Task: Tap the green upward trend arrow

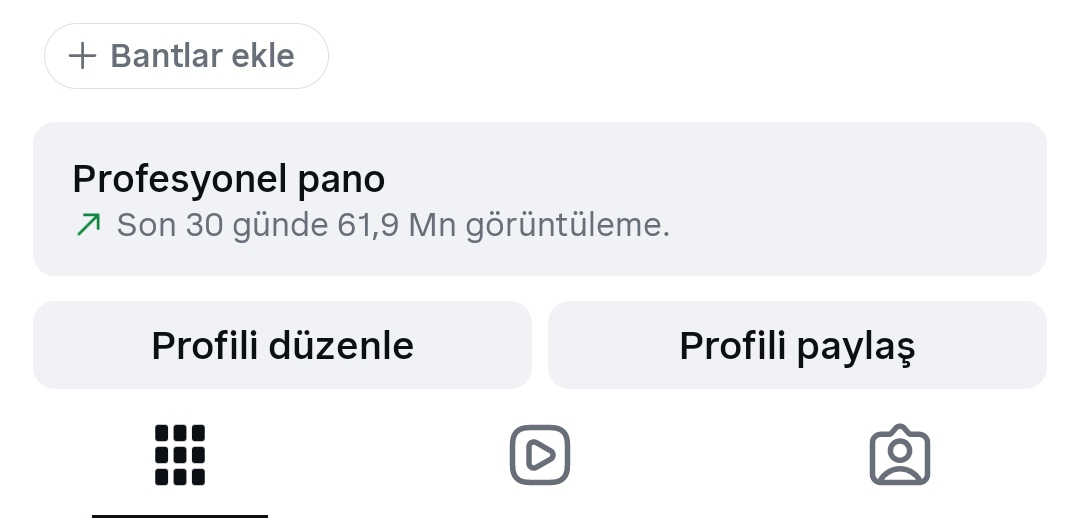Action: (x=89, y=225)
